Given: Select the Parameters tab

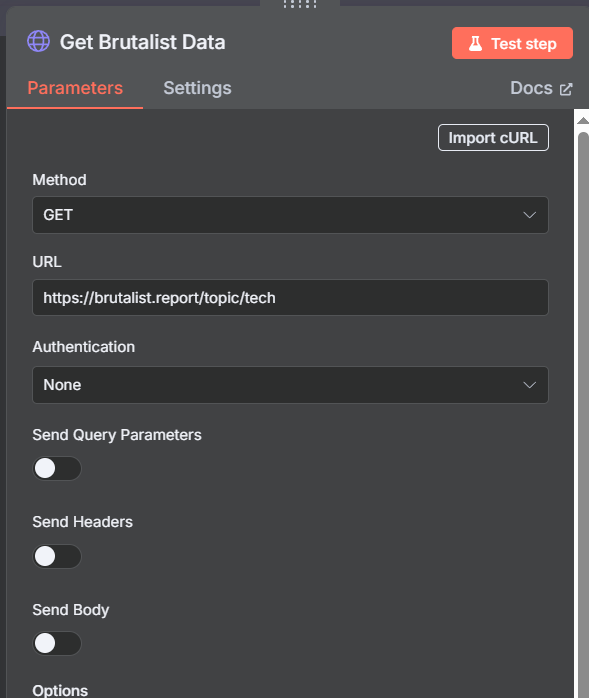Looking at the screenshot, I should click(x=75, y=88).
